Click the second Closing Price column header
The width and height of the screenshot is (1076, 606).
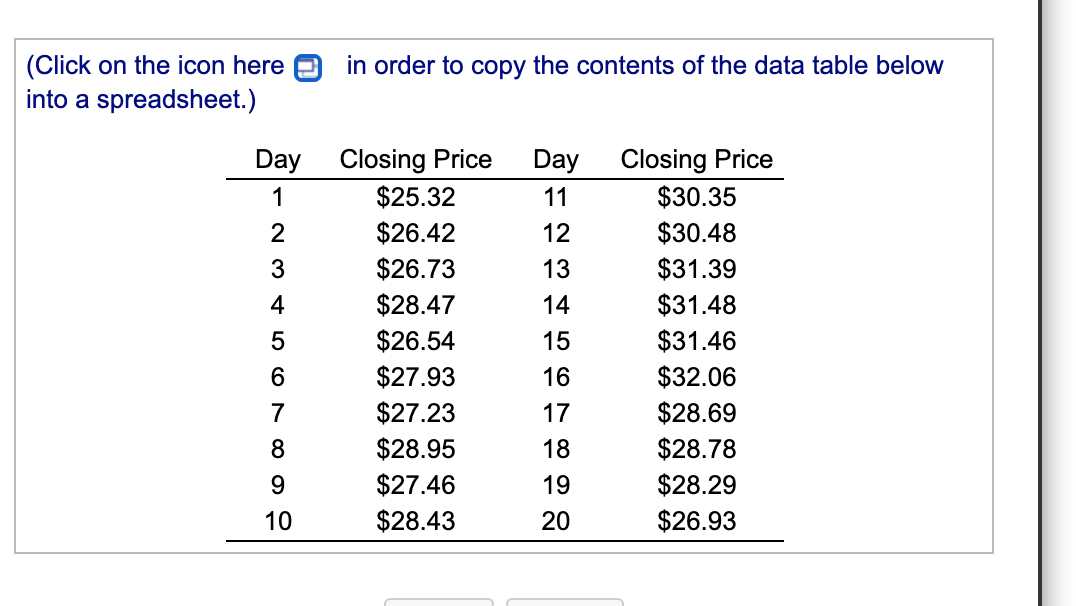697,159
